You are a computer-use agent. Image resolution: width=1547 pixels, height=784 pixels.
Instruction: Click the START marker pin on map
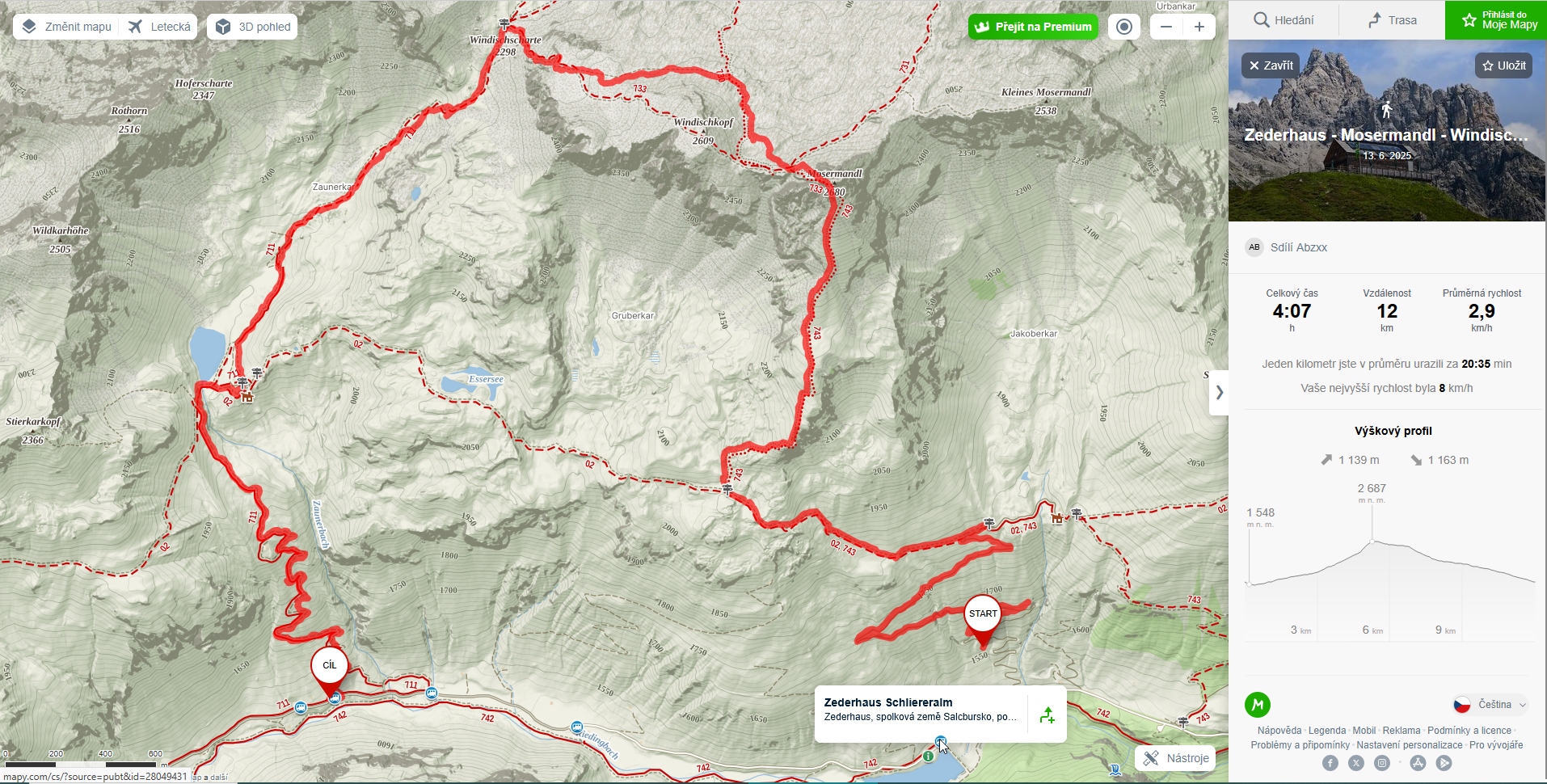click(983, 619)
